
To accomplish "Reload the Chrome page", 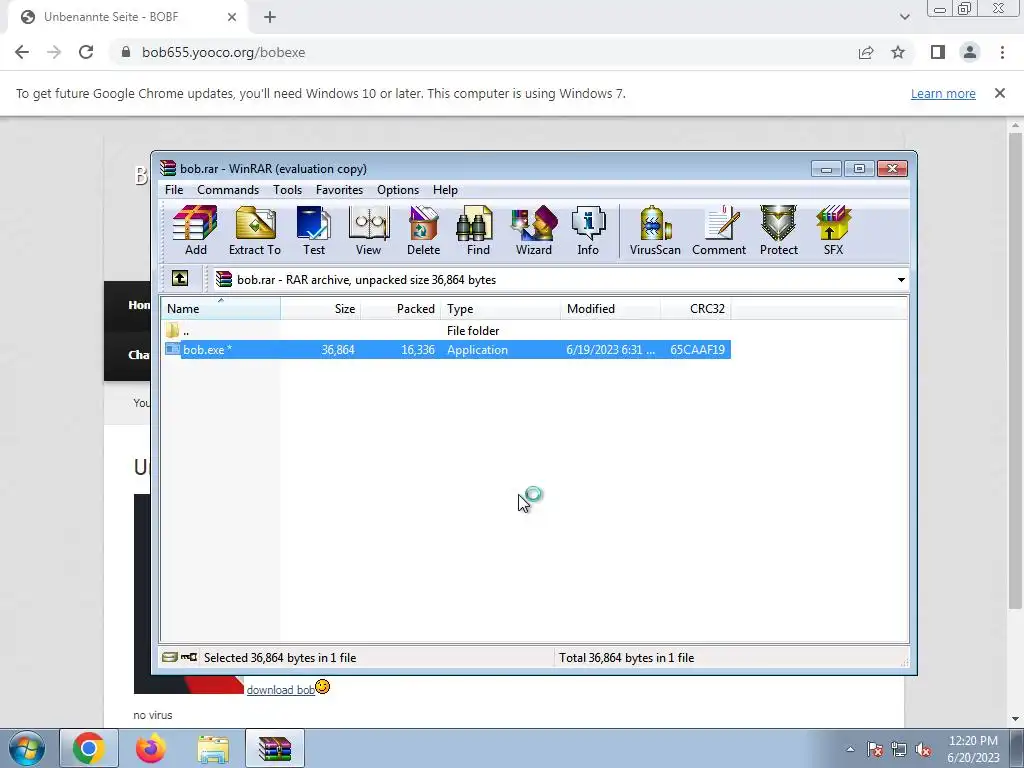I will pyautogui.click(x=86, y=52).
